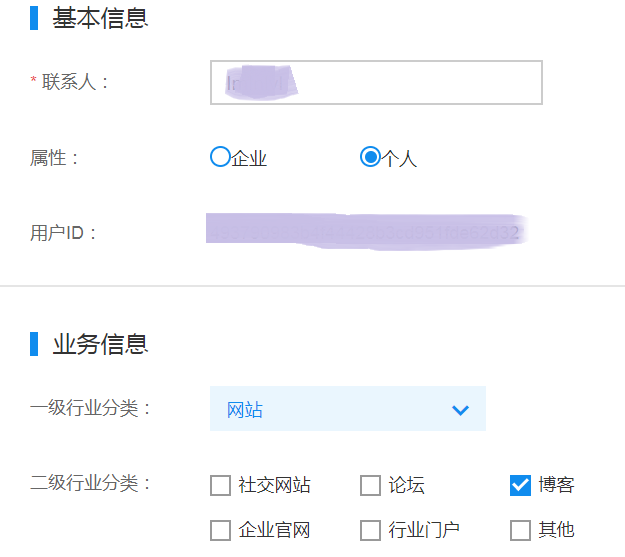
Task: Click the 博客 label text
Action: [556, 485]
